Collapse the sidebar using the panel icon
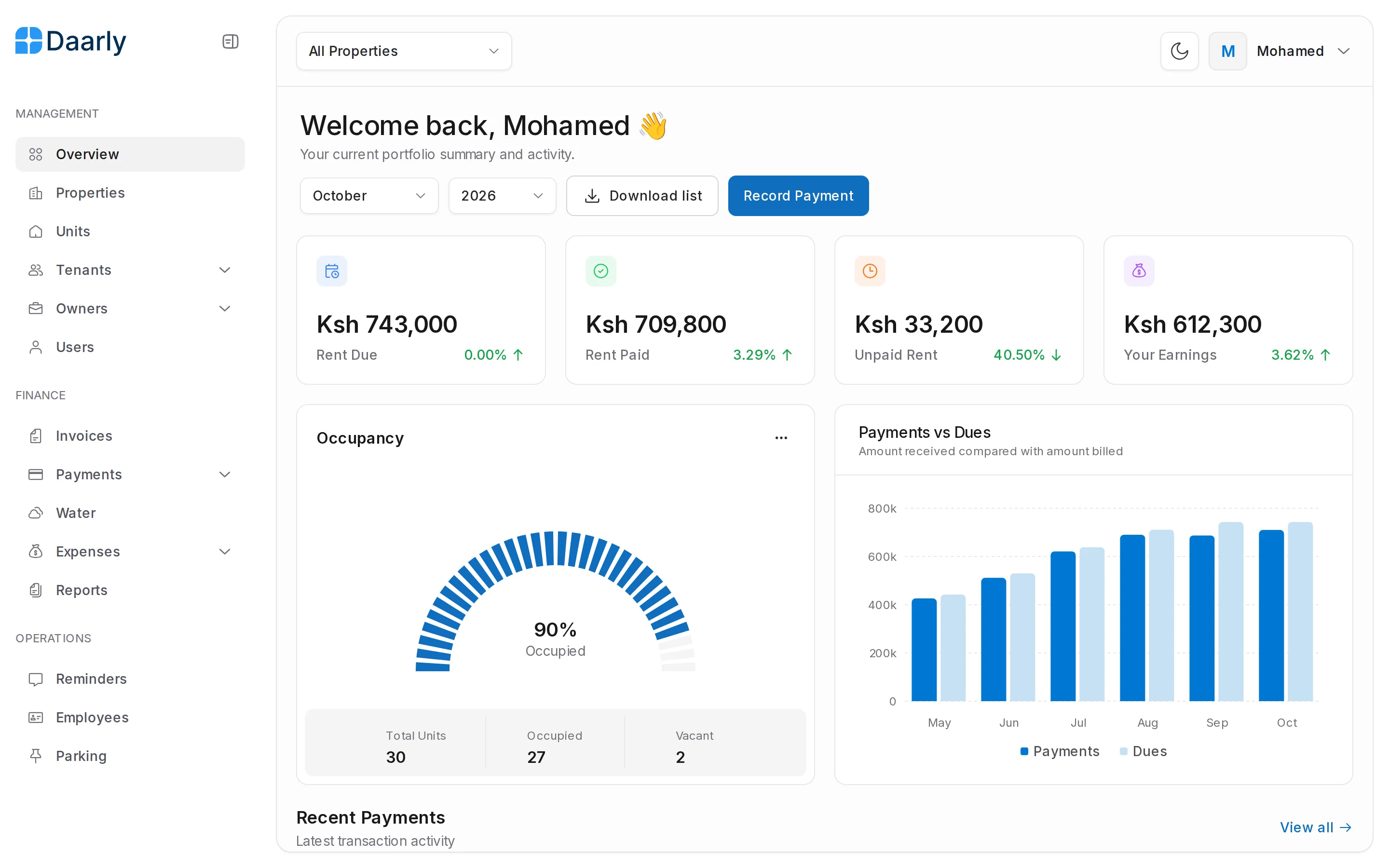 (230, 41)
